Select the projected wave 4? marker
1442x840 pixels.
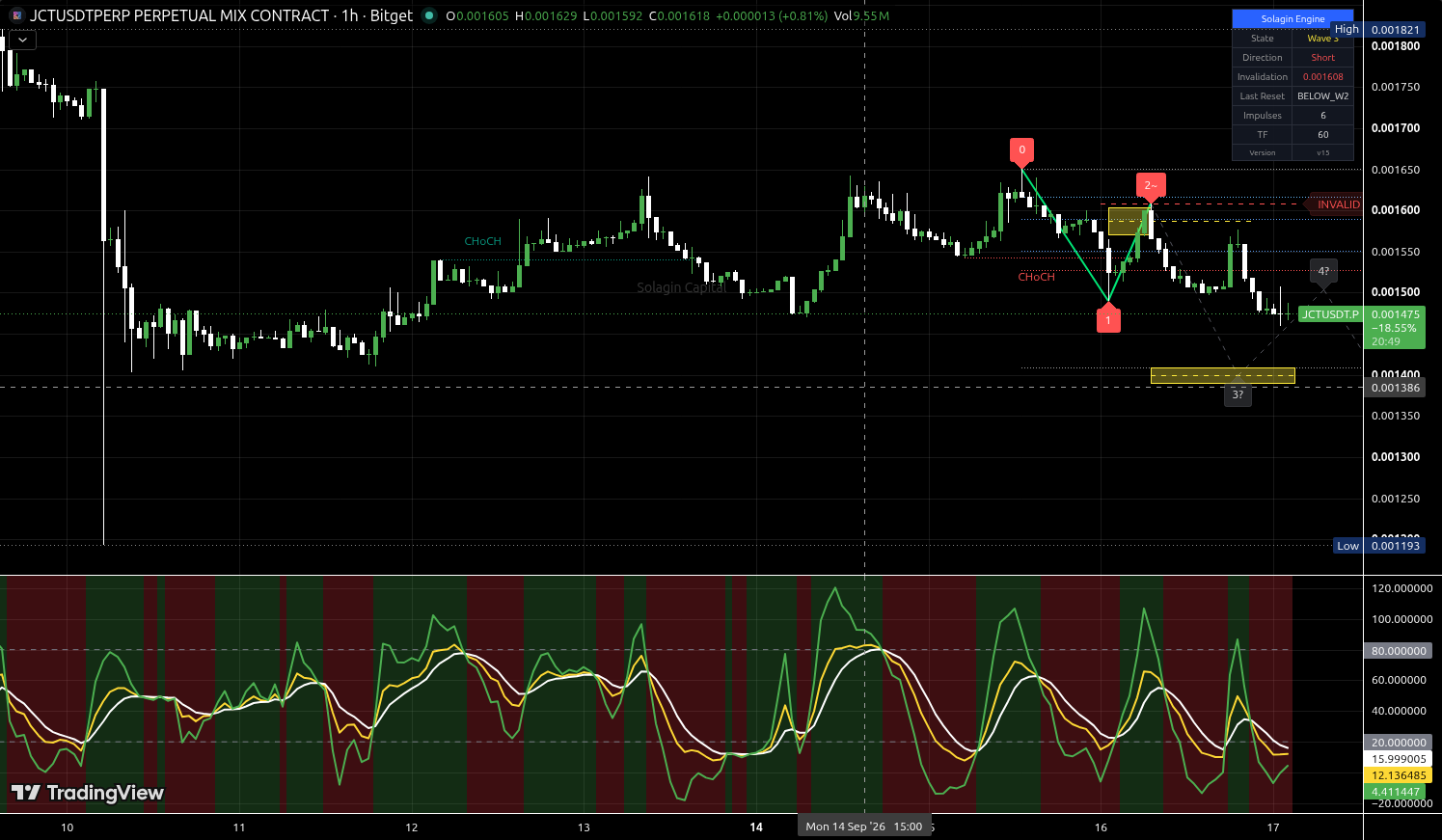click(x=1323, y=272)
